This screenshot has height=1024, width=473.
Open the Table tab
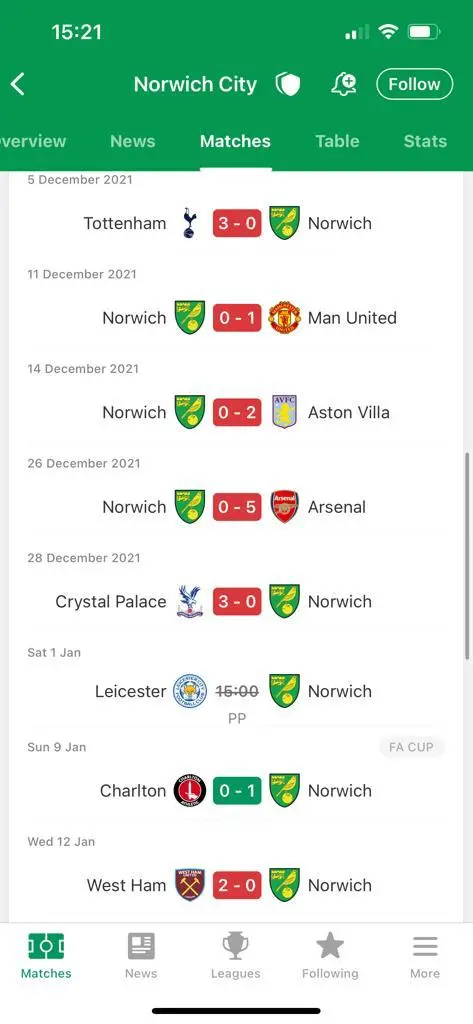tap(337, 141)
